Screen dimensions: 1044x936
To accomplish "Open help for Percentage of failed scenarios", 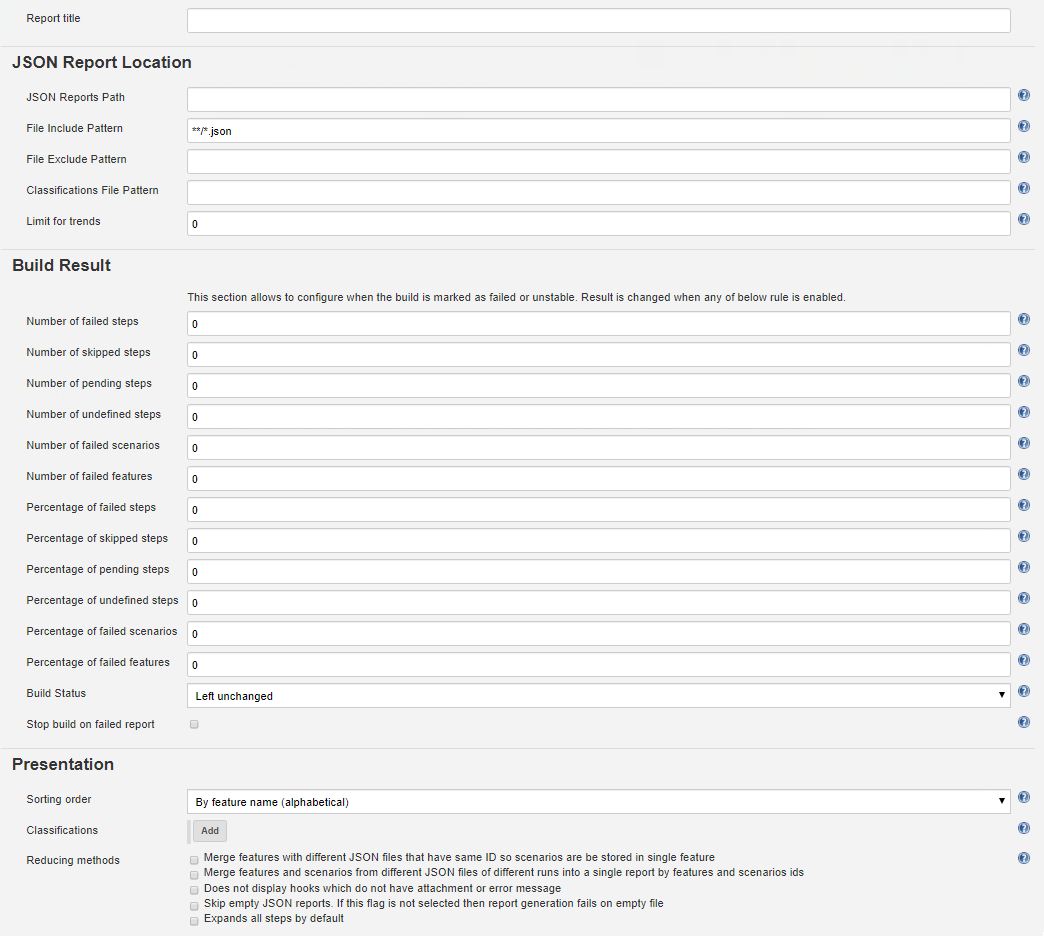I will (x=1024, y=628).
